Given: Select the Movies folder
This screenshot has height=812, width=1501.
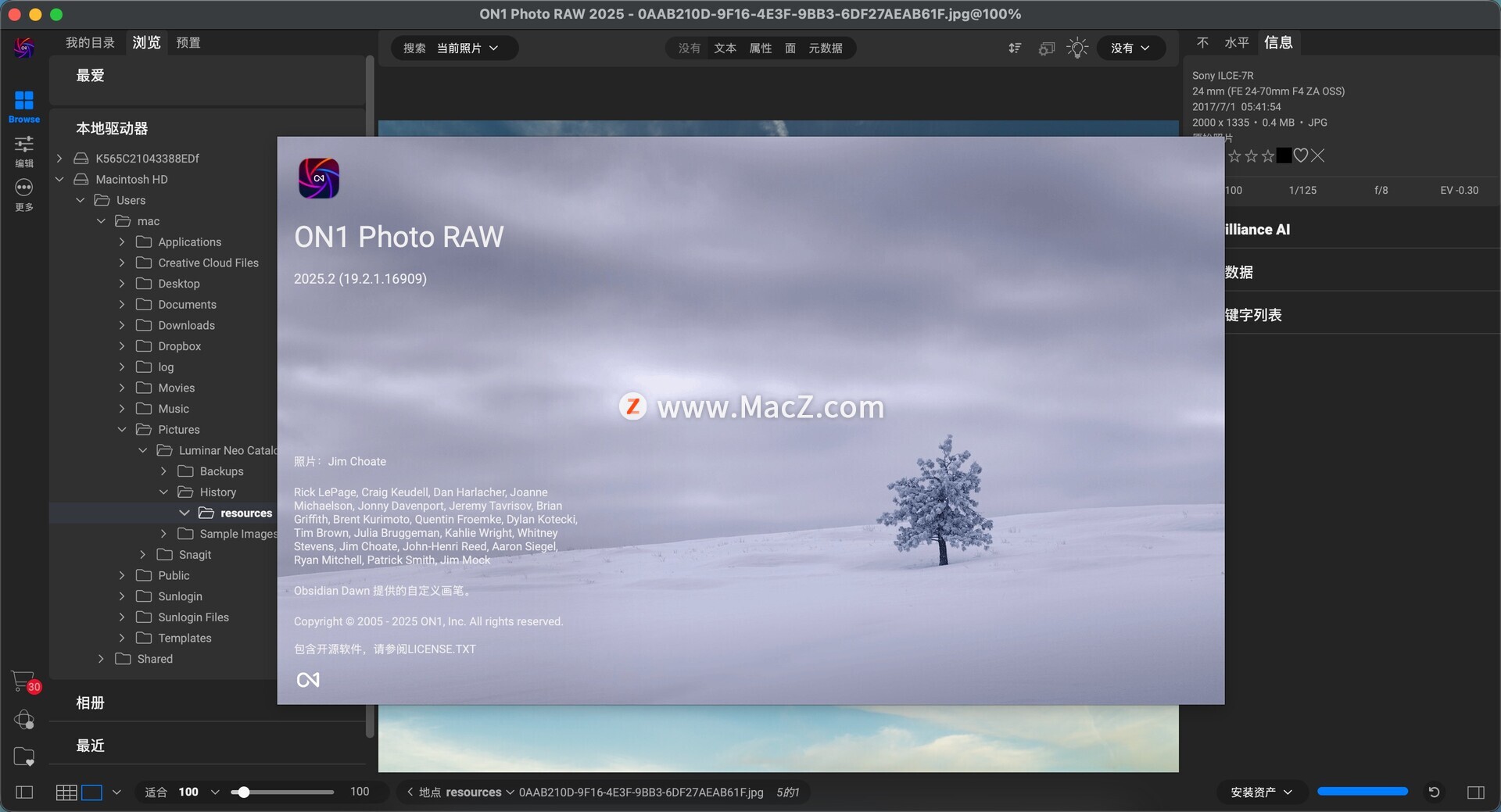Looking at the screenshot, I should tap(176, 388).
